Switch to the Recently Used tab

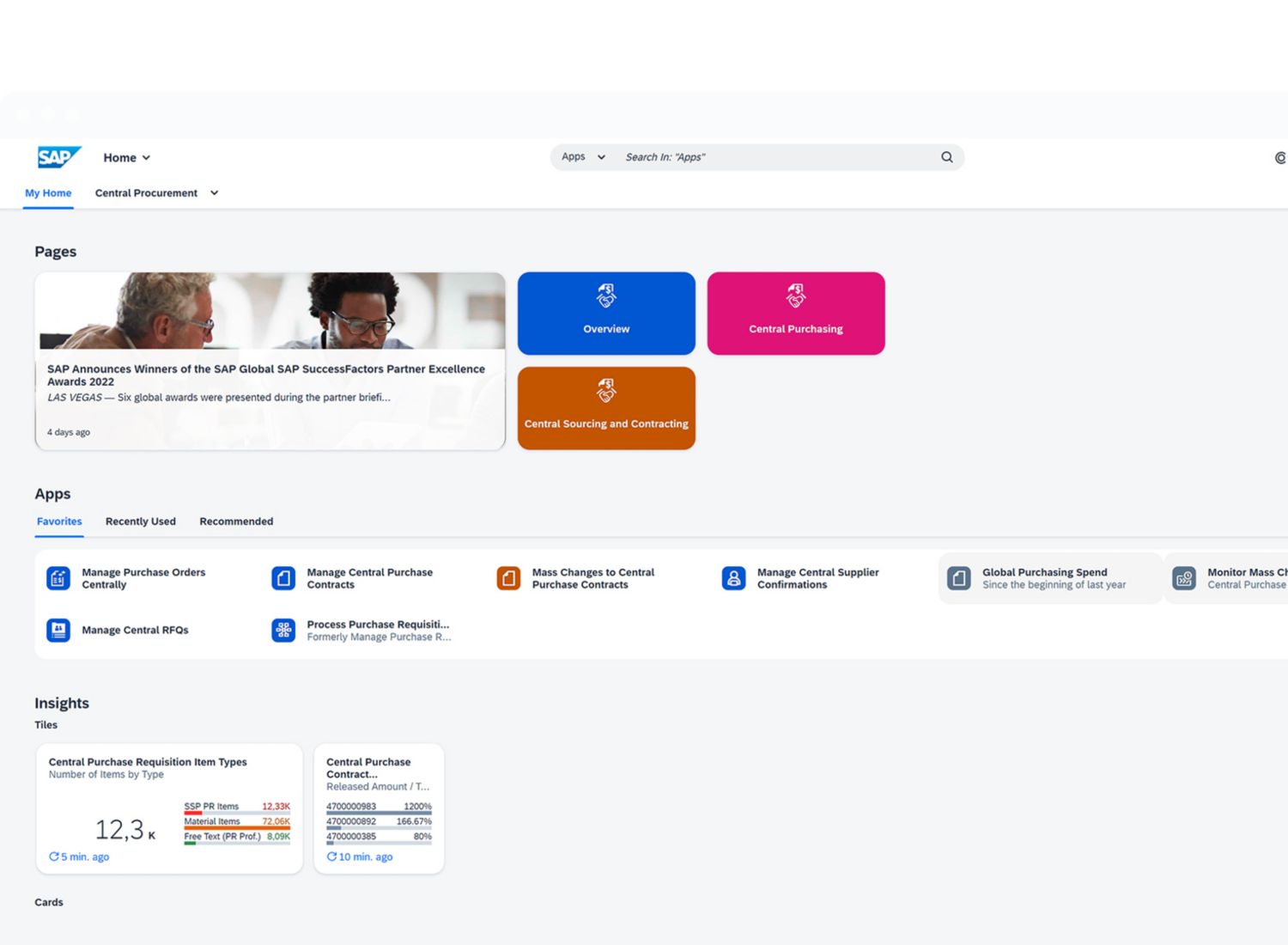click(140, 521)
